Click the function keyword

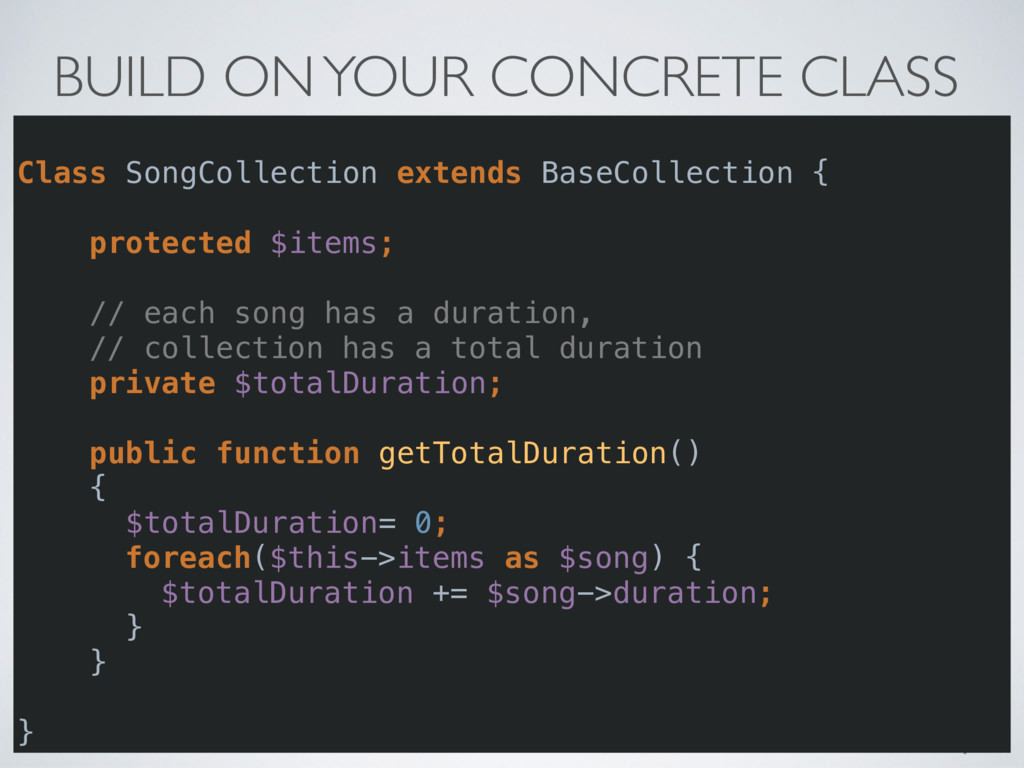coord(288,454)
